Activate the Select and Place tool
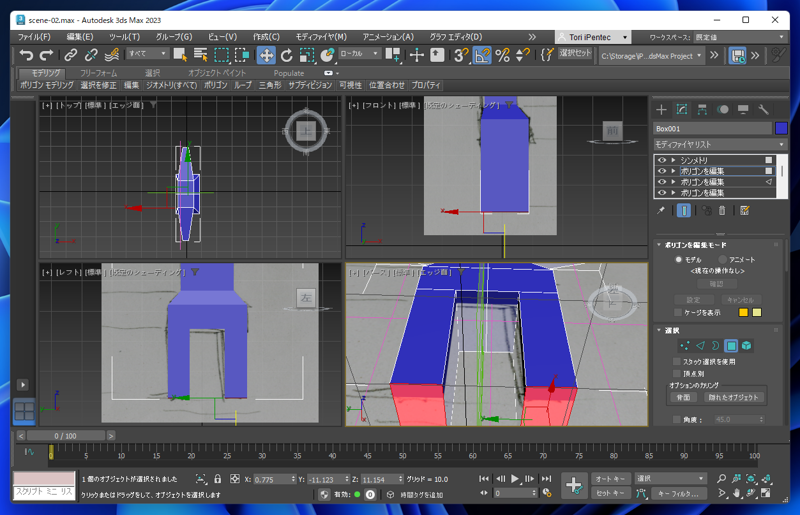 [327, 55]
